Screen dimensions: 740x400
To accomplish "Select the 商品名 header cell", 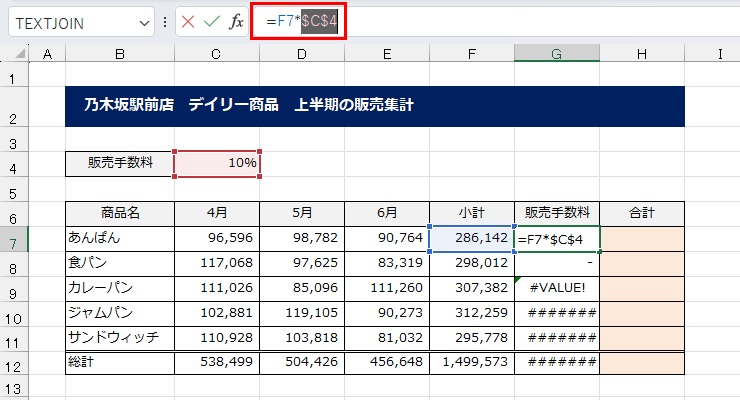I will tap(119, 213).
